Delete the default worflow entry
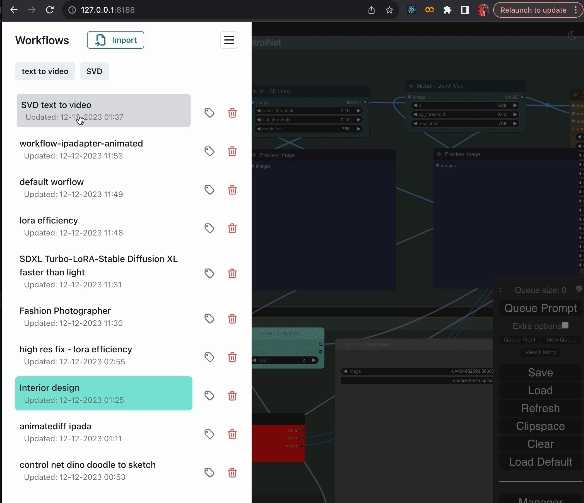 point(232,190)
